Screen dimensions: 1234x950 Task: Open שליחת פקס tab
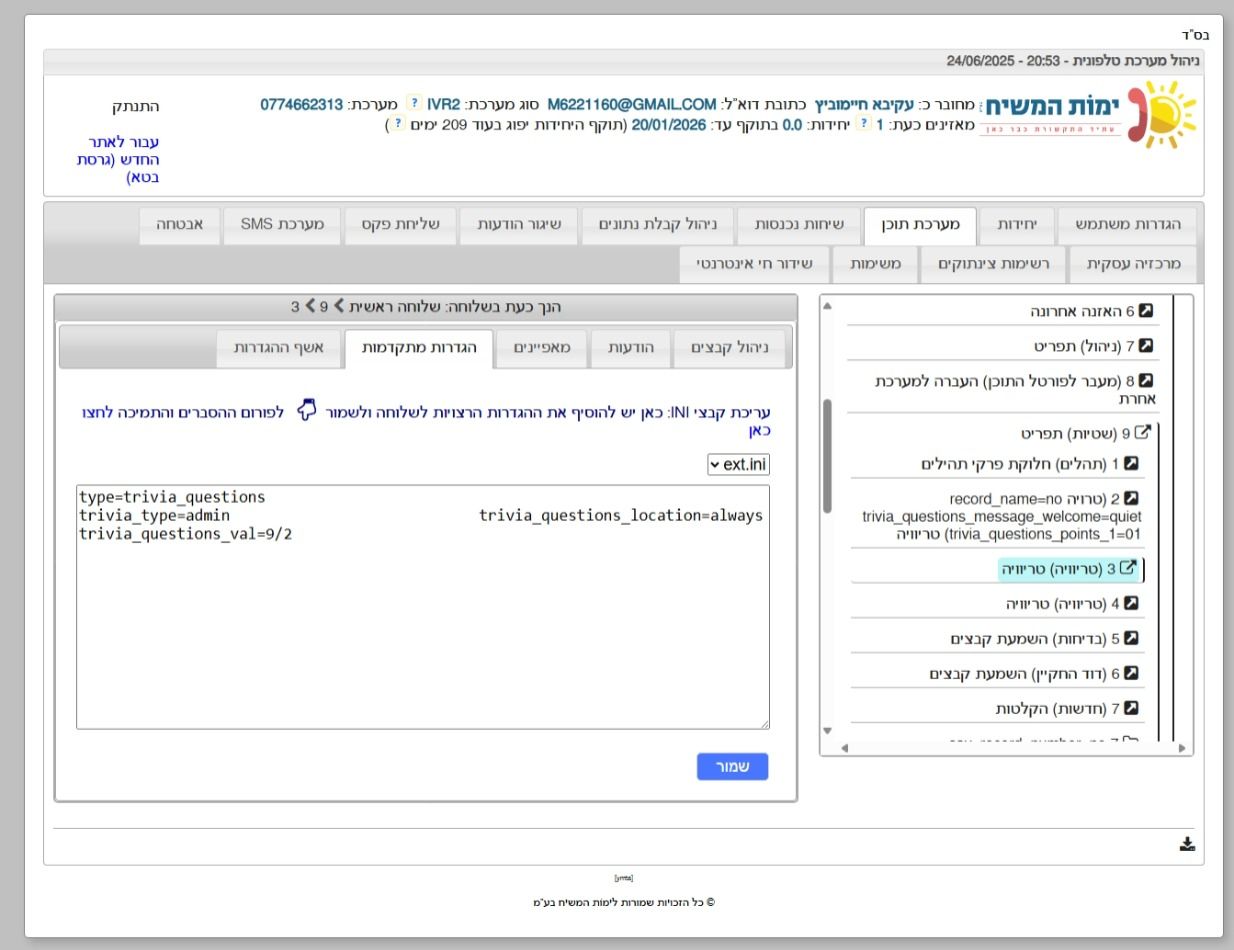coord(400,225)
